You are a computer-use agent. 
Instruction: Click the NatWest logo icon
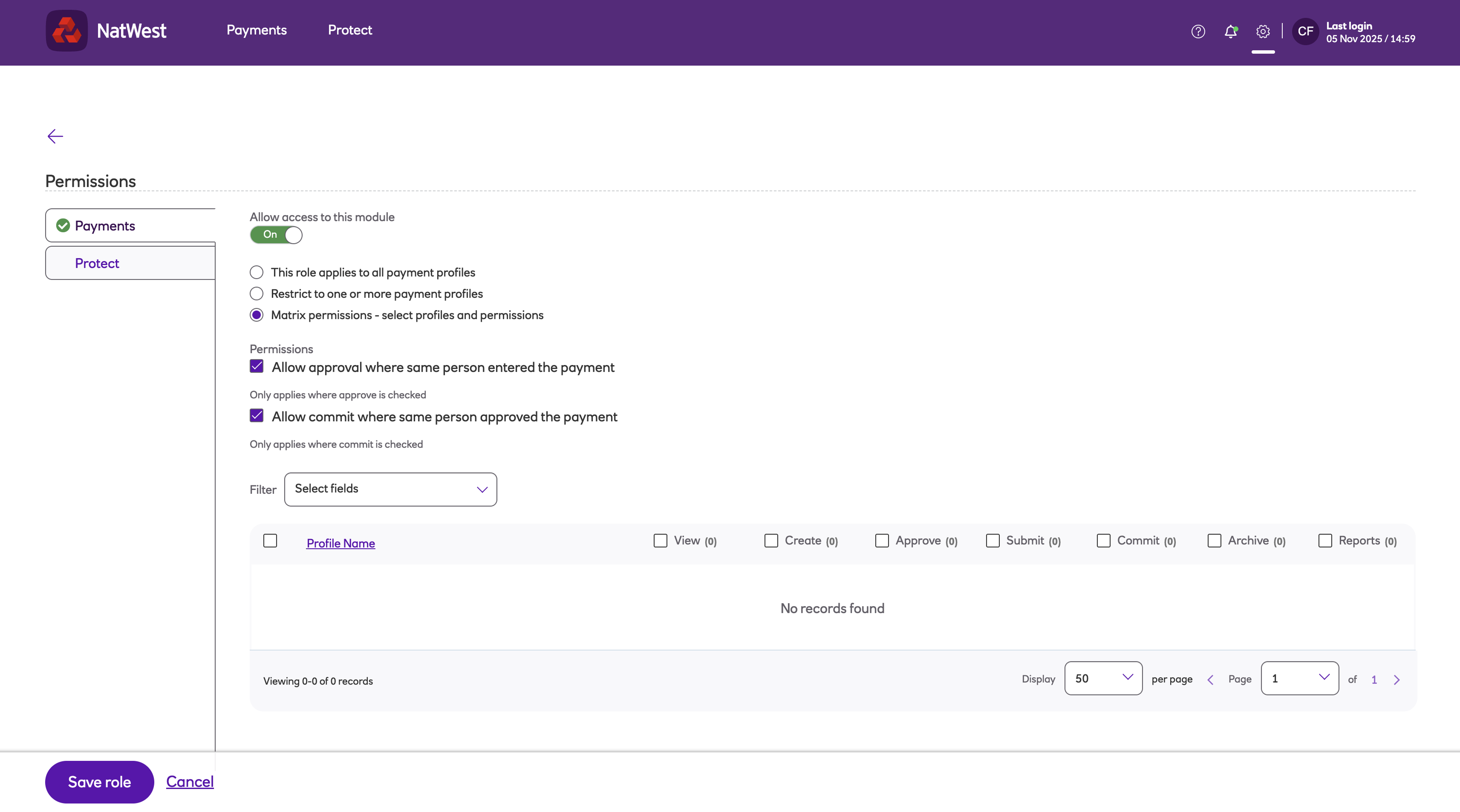[66, 31]
